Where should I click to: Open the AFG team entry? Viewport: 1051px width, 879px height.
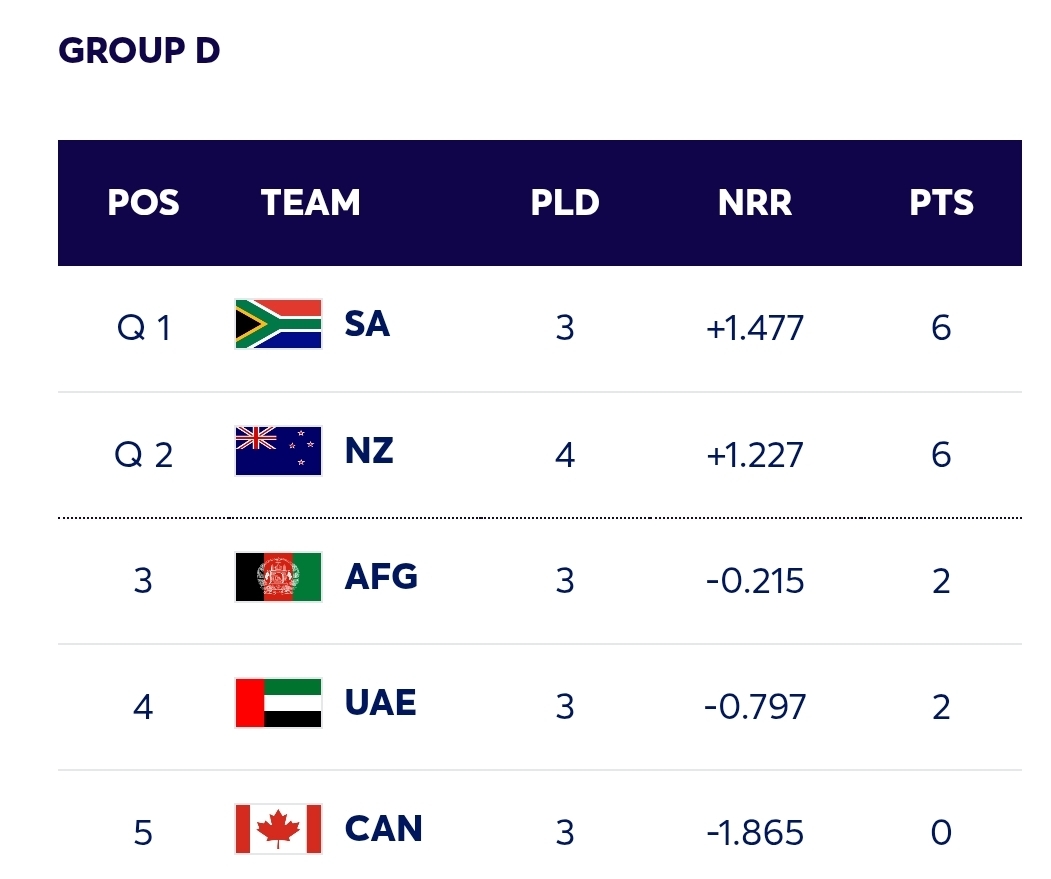(x=381, y=577)
